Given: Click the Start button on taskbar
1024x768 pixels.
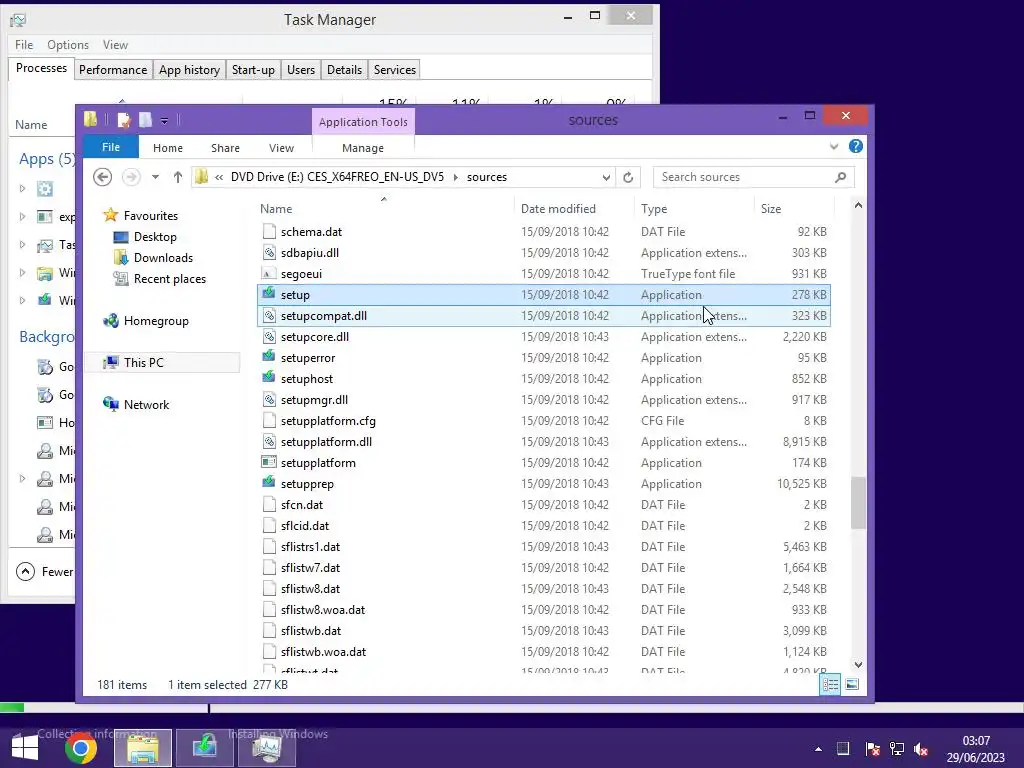Looking at the screenshot, I should pyautogui.click(x=25, y=748).
